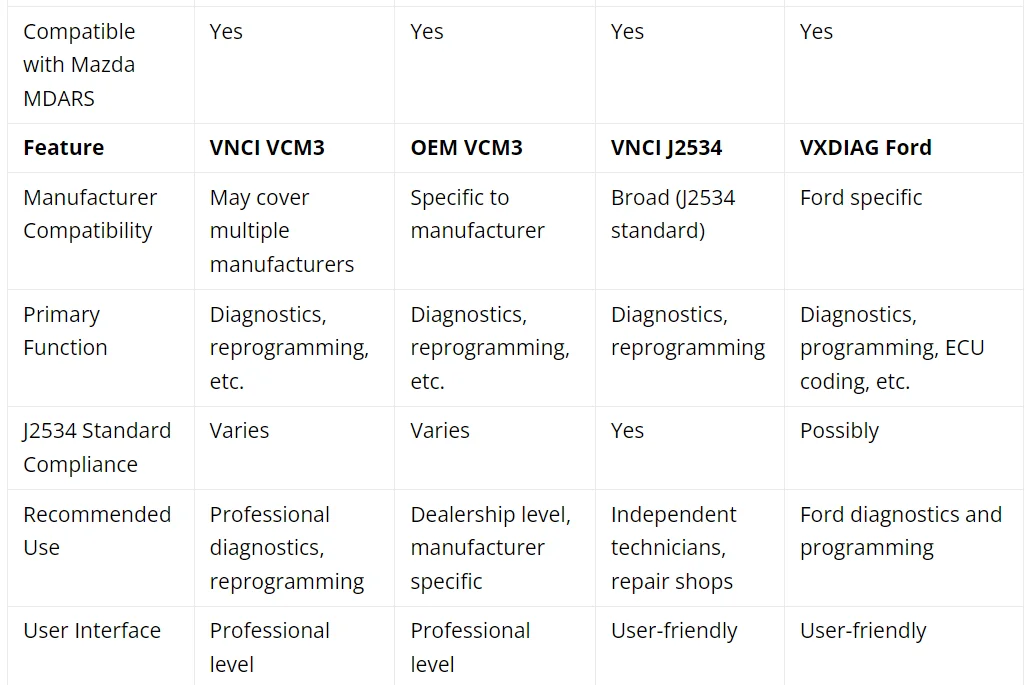Screen dimensions: 1035x685
Task: Click the 'Manufacturer Compatibility' row label
Action: click(x=90, y=214)
